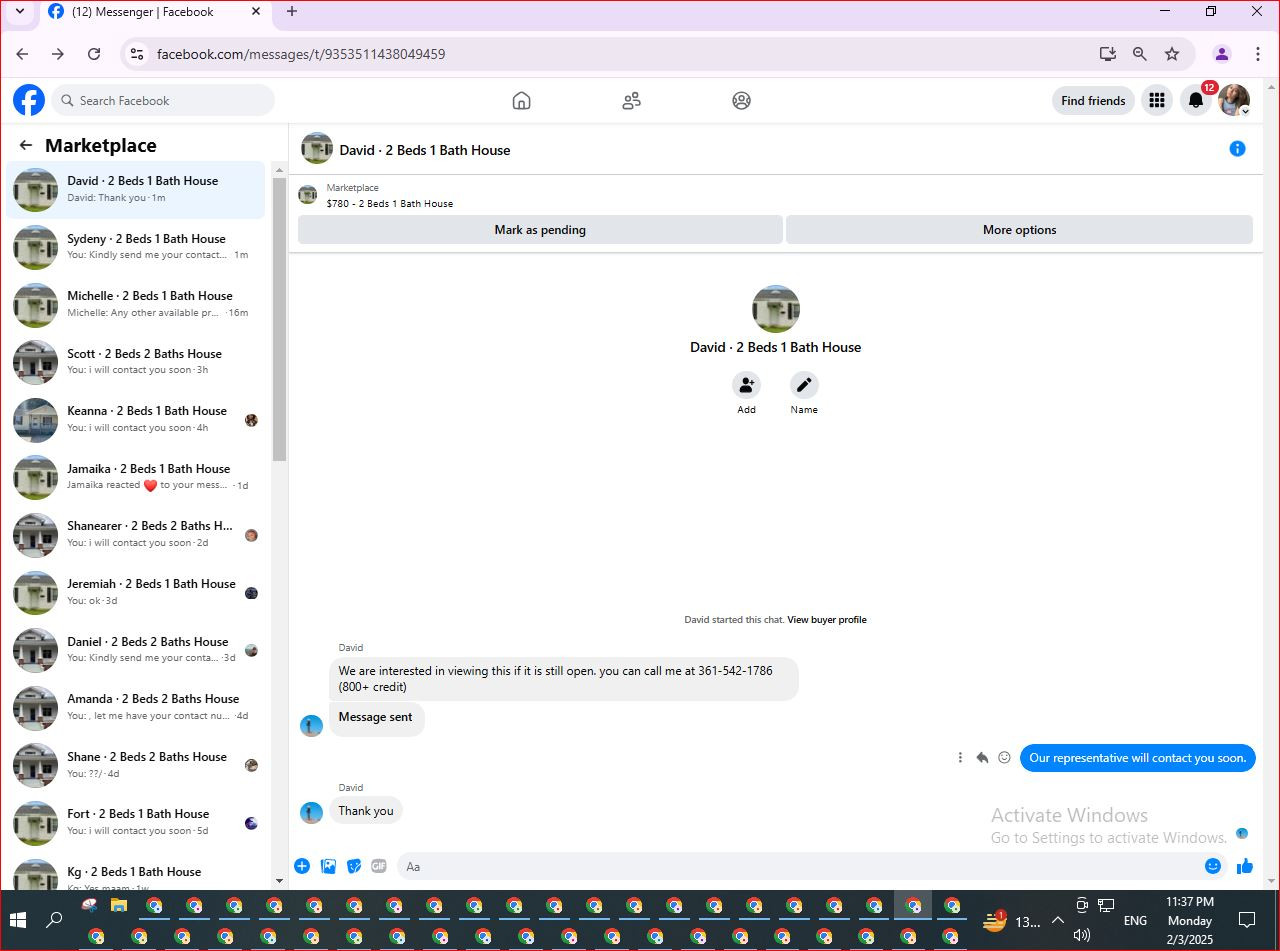
Task: React with emoji to sent message
Action: coord(1004,758)
